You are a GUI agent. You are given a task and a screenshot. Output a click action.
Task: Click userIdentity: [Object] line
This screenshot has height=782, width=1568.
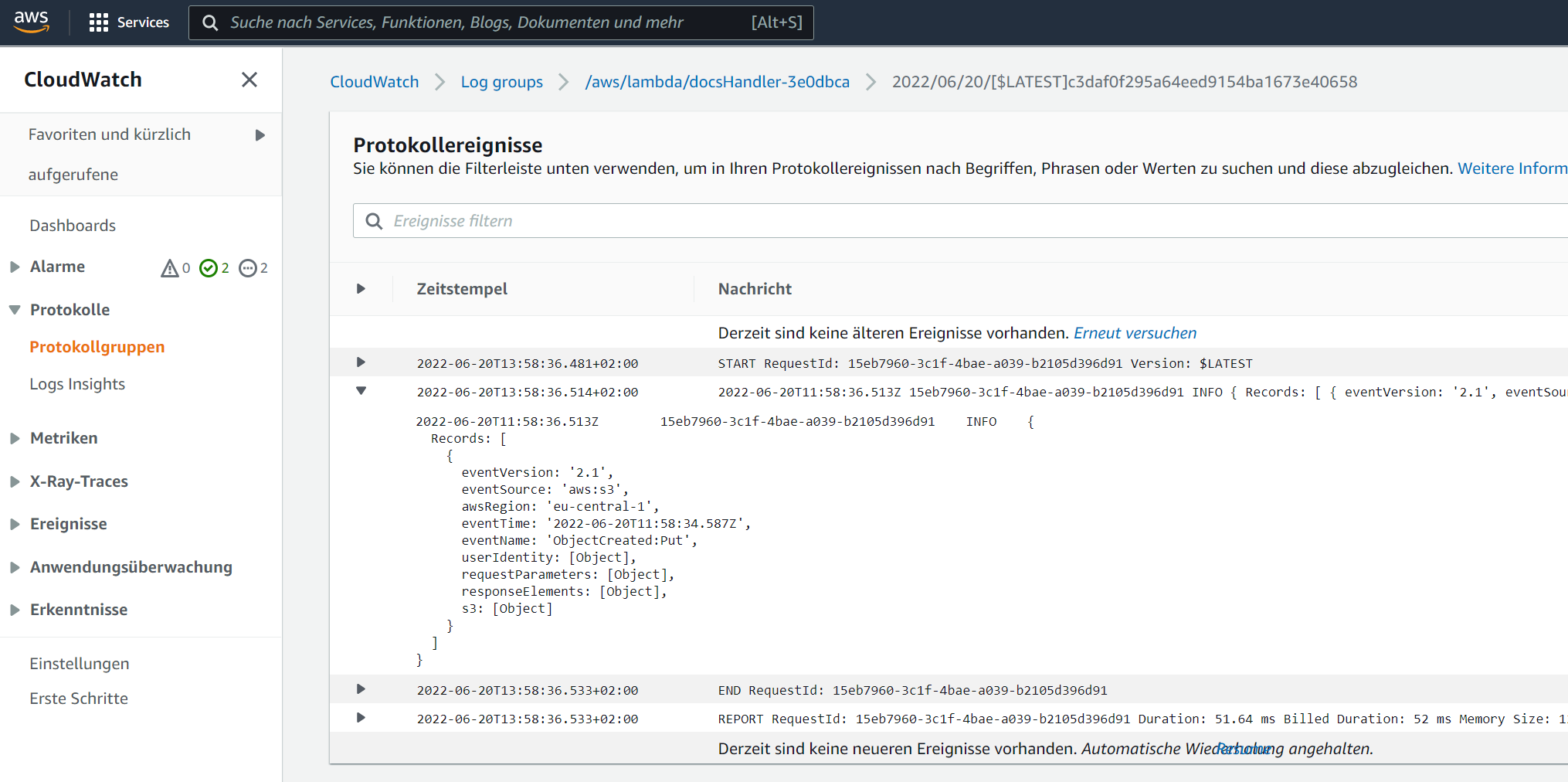point(549,557)
